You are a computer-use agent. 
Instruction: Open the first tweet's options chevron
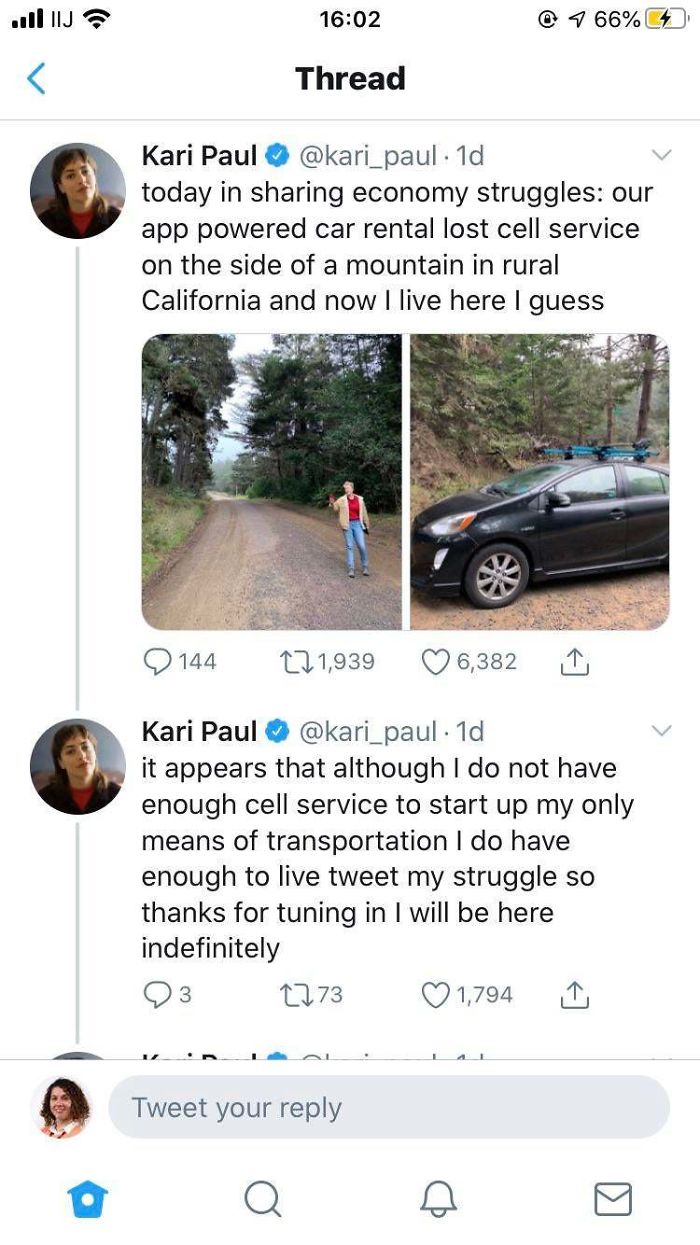tap(661, 155)
